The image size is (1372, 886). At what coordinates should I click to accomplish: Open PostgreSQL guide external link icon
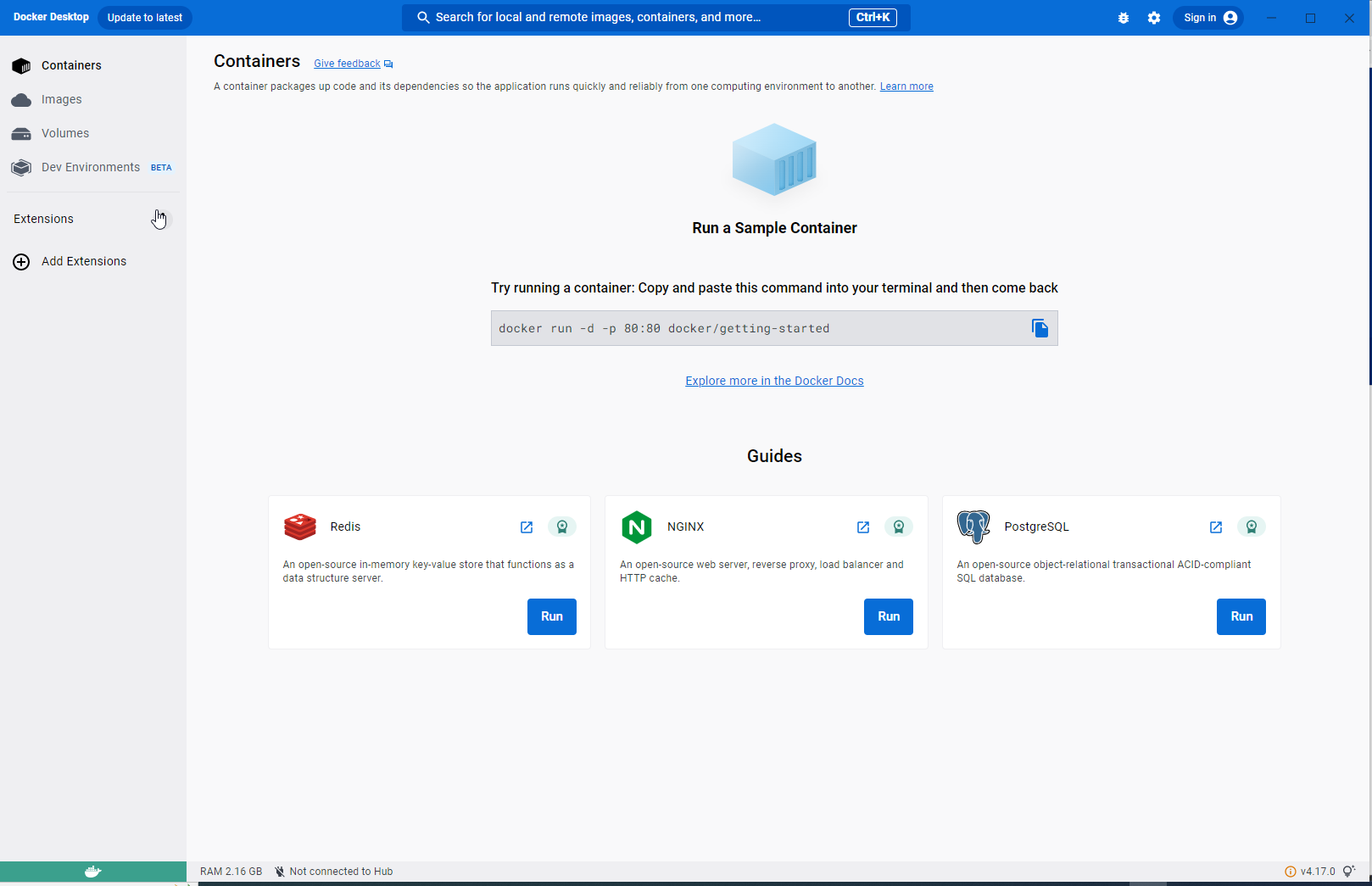pyautogui.click(x=1216, y=527)
